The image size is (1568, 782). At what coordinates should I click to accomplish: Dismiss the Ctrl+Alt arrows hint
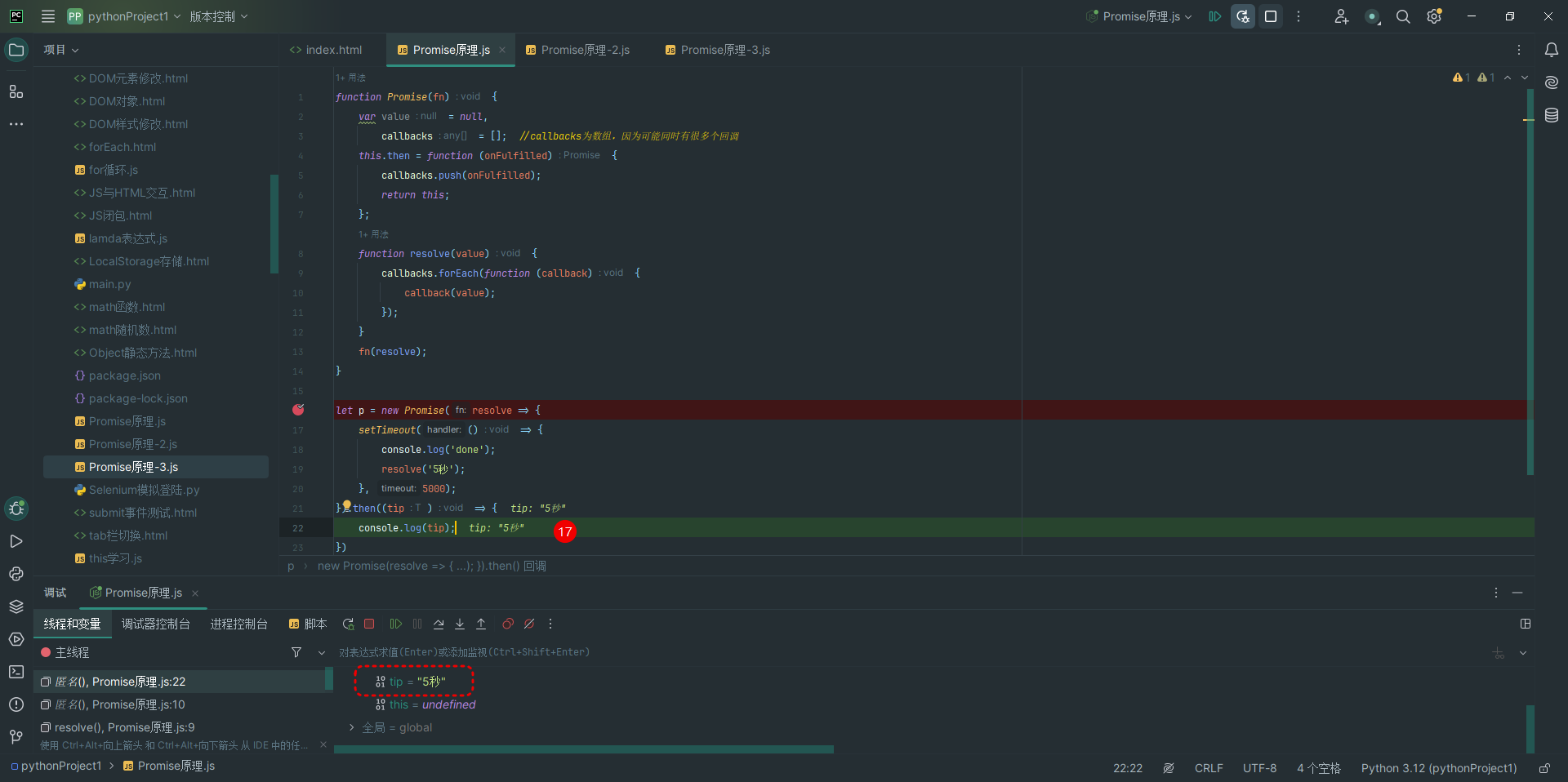(323, 744)
